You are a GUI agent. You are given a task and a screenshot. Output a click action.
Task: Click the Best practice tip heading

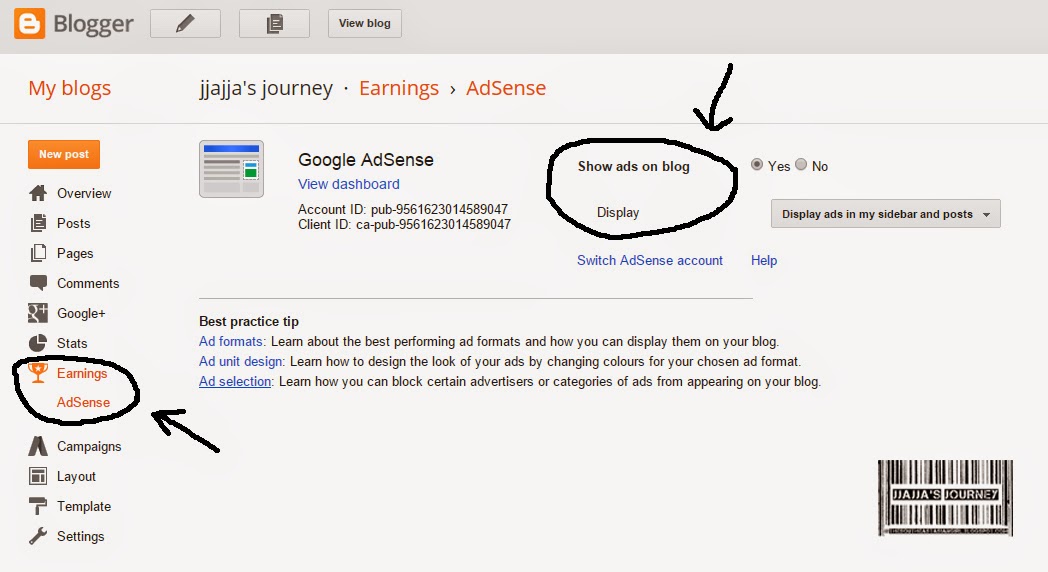pos(249,321)
